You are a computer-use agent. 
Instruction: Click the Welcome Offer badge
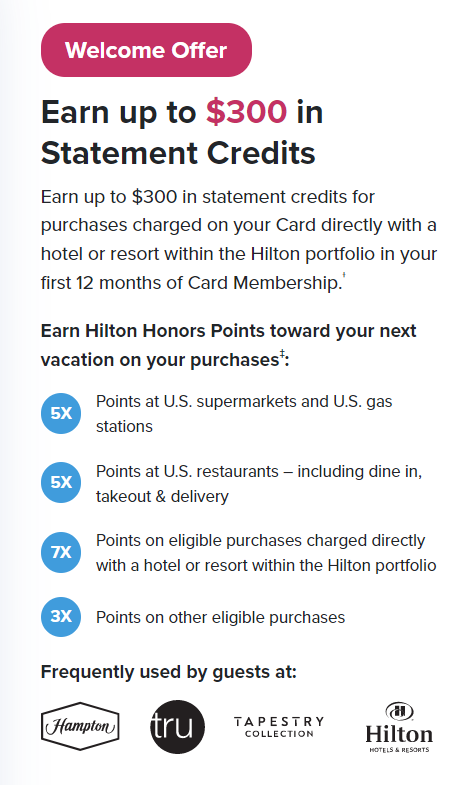(x=146, y=50)
